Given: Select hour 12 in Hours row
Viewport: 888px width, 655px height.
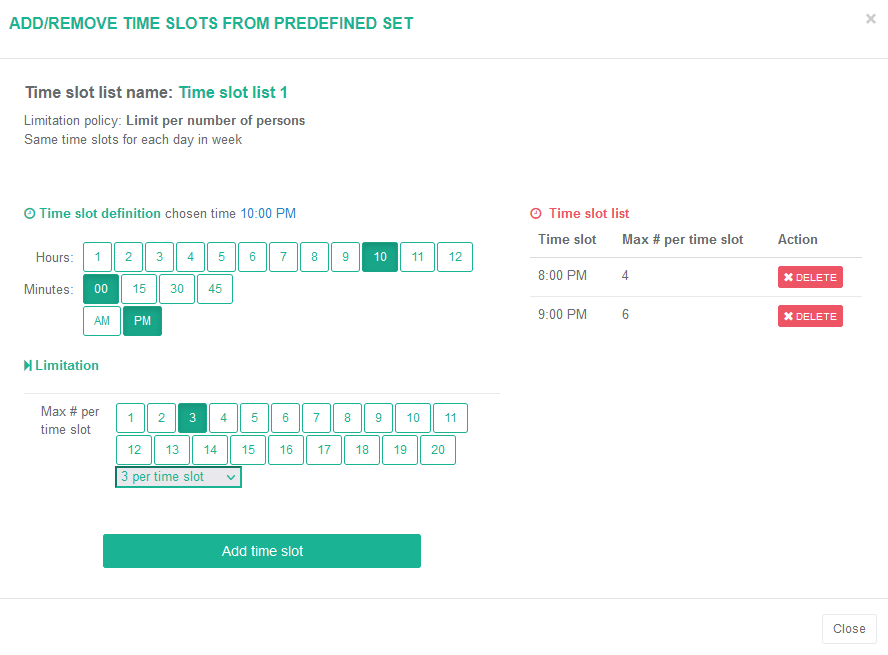Looking at the screenshot, I should [x=455, y=257].
